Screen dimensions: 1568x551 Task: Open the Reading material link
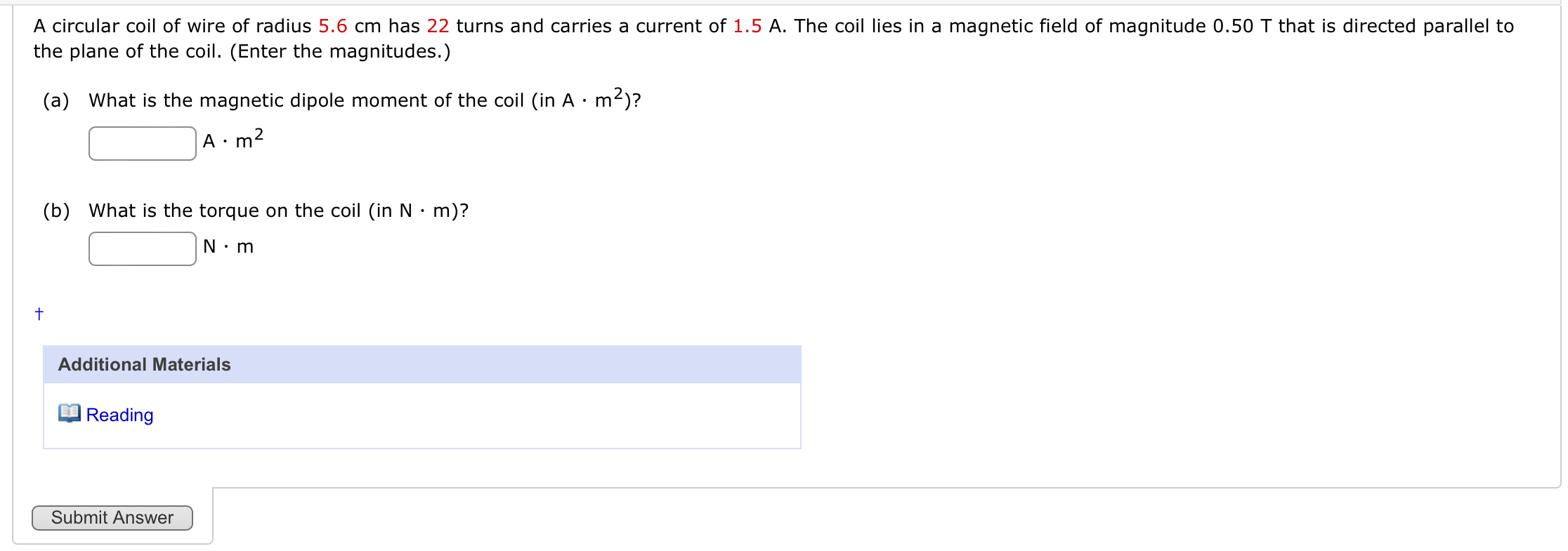click(119, 415)
